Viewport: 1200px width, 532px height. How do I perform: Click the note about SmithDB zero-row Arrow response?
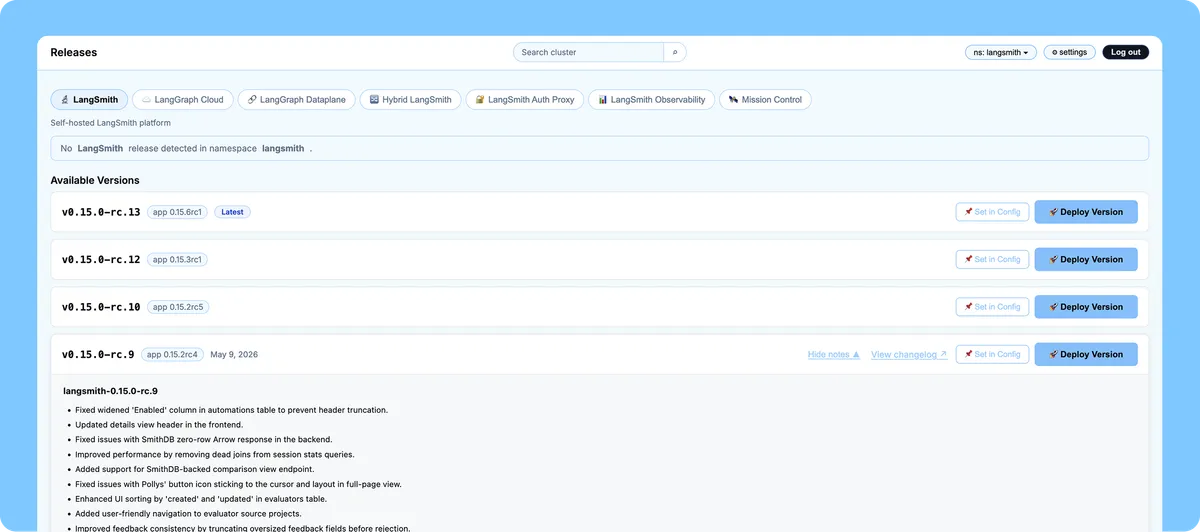click(x=203, y=439)
